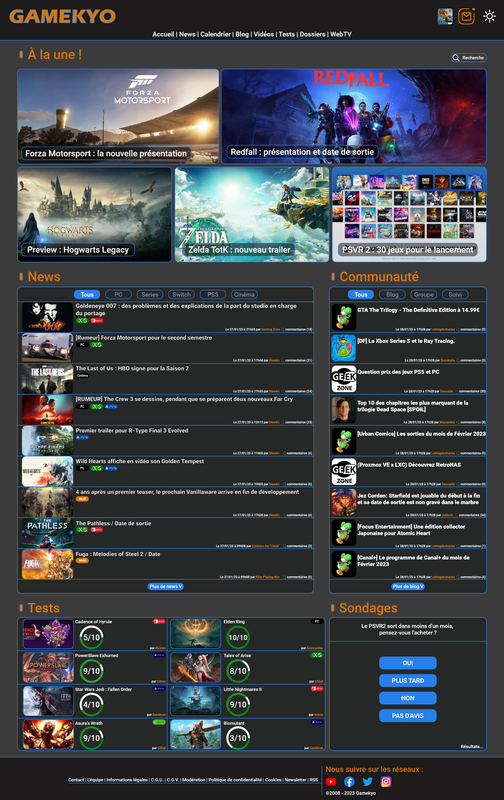This screenshot has width=504, height=800.
Task: Open the mail messages icon
Action: point(466,16)
